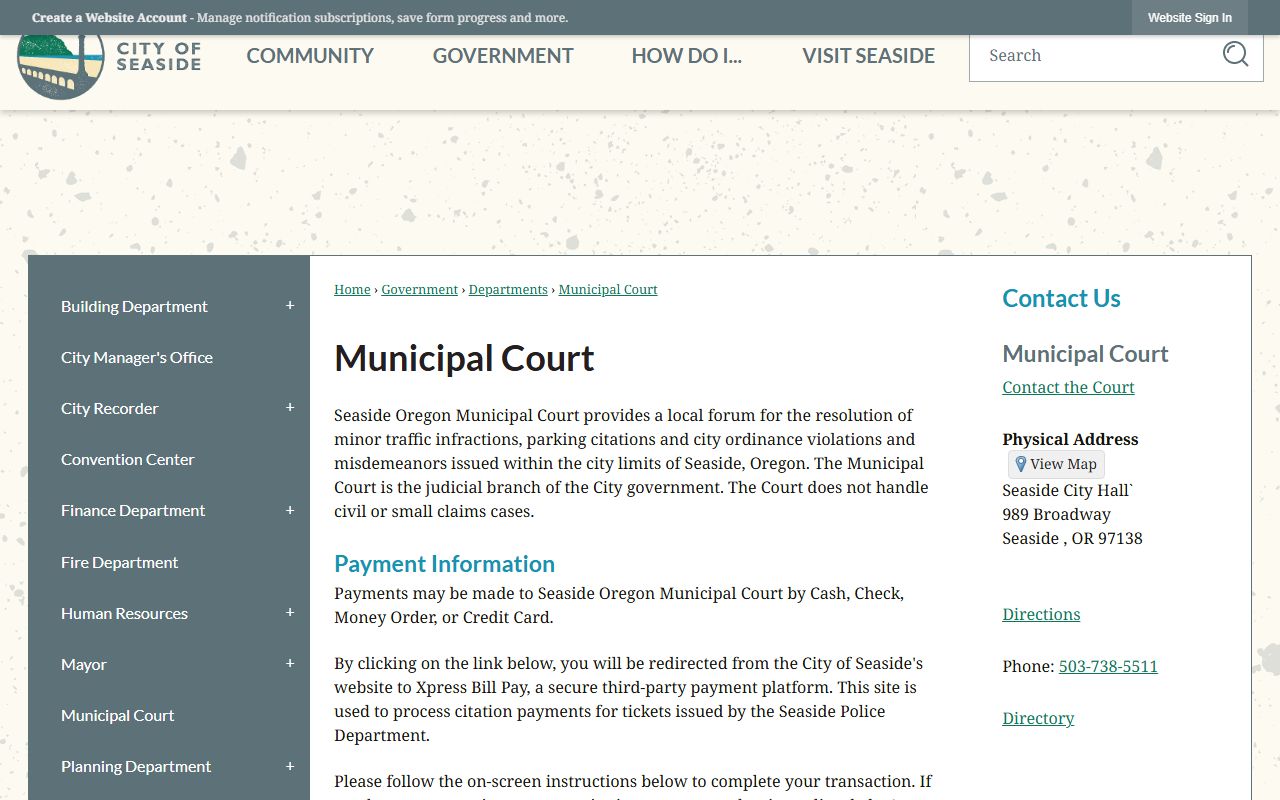Open the Government menu

point(503,56)
